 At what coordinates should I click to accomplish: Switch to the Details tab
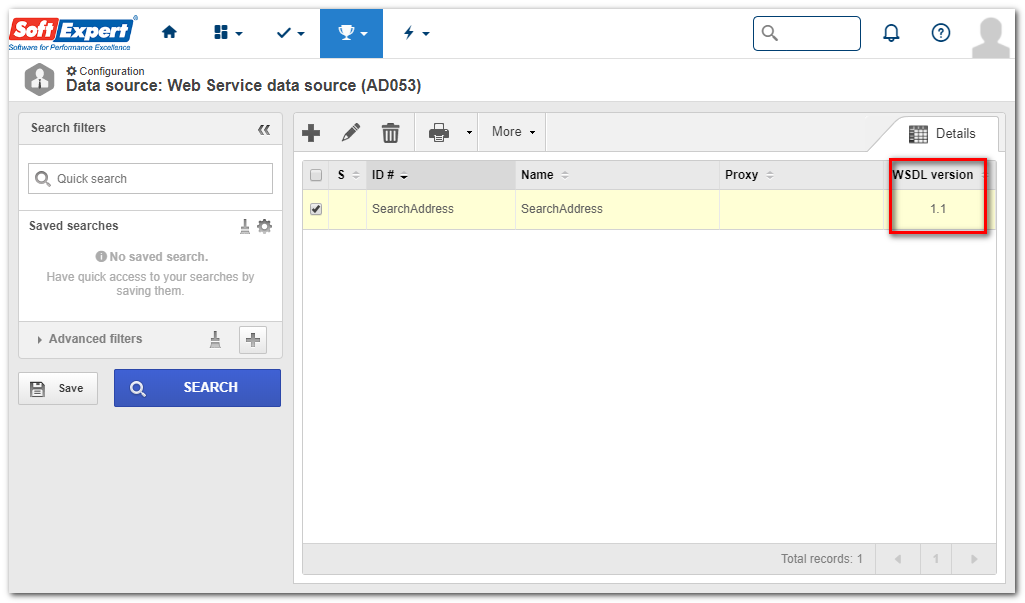coord(942,133)
